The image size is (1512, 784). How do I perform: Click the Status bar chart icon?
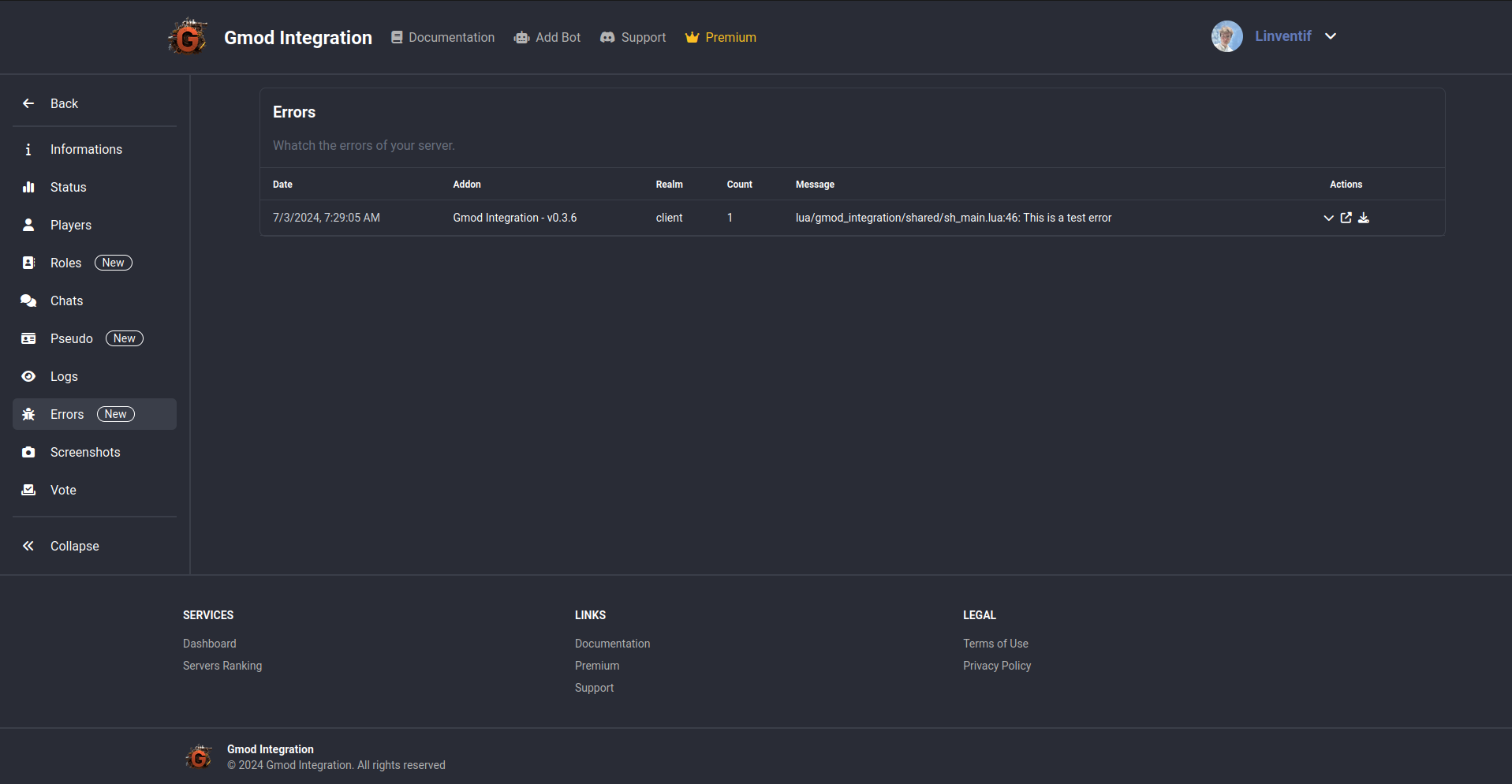pos(28,187)
